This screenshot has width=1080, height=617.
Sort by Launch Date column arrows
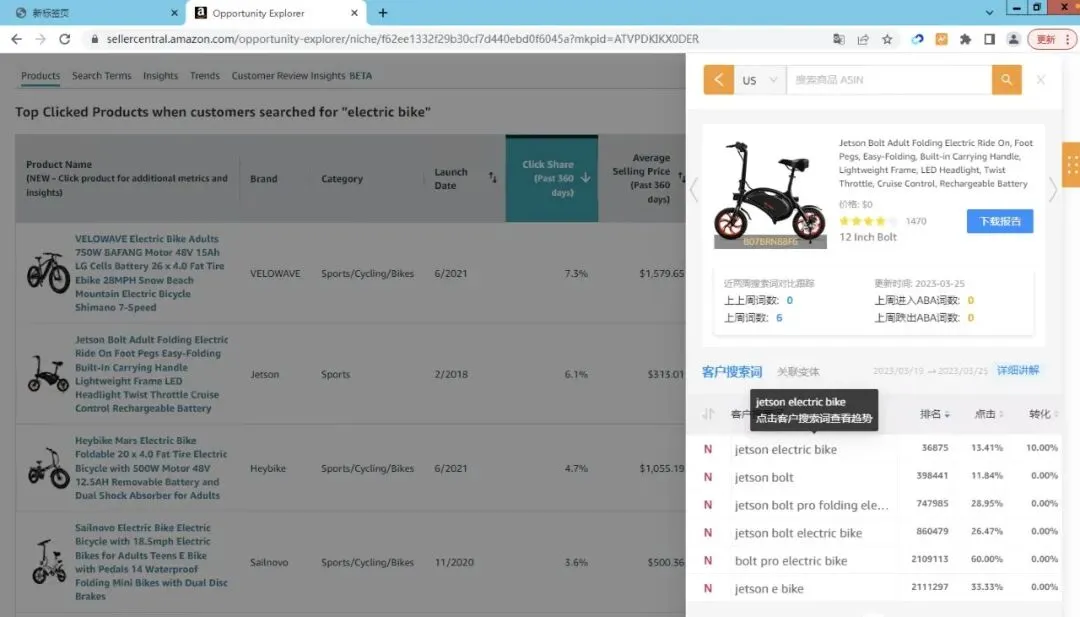(x=492, y=178)
